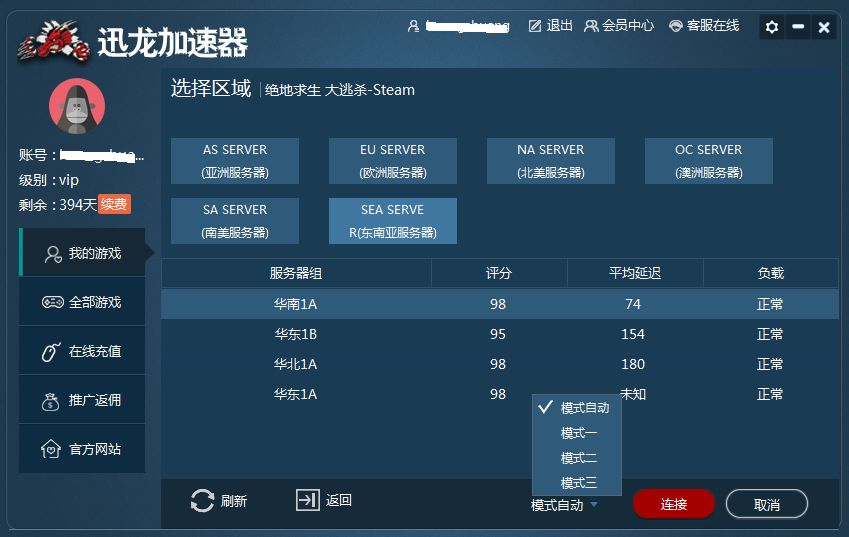This screenshot has width=849, height=537.
Task: Click the money bag icon for 推广返佣
Action: (51, 401)
